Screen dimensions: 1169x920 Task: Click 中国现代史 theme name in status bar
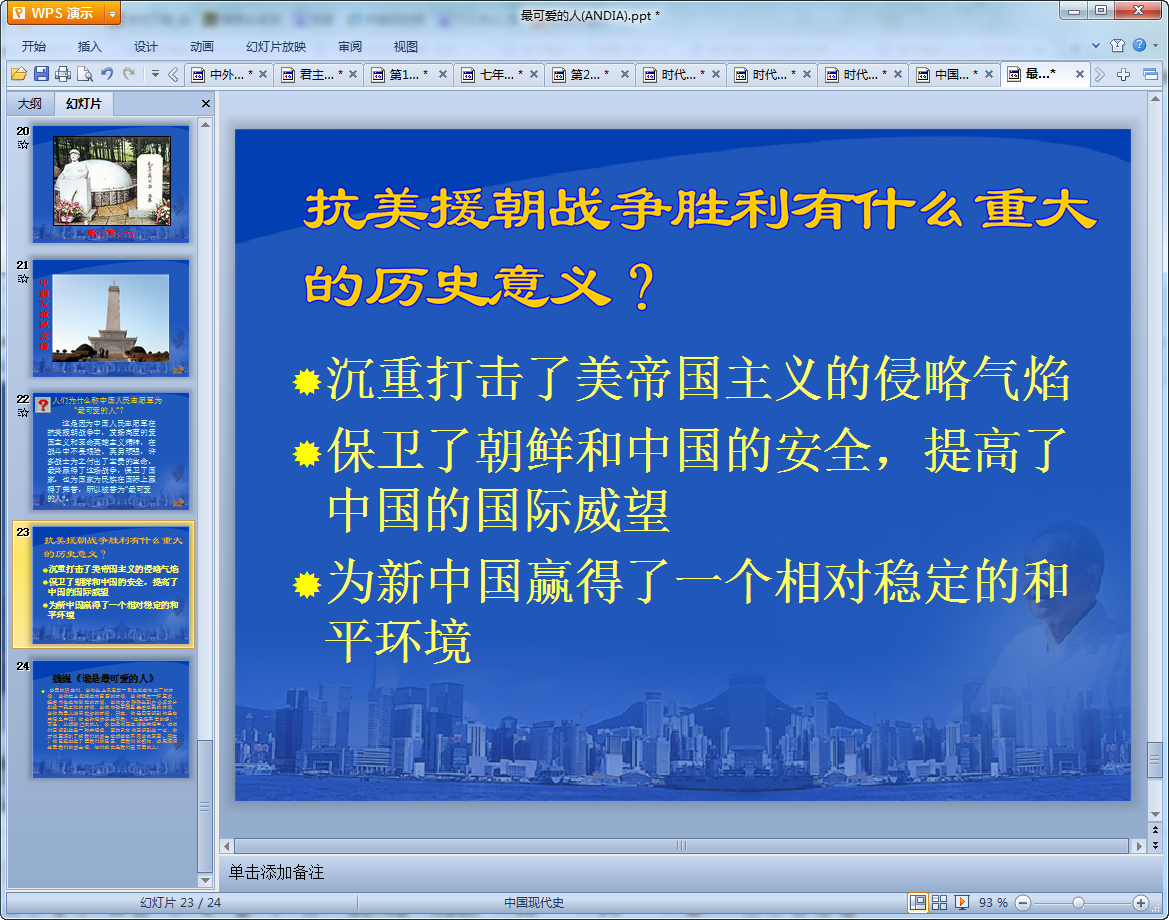point(534,903)
